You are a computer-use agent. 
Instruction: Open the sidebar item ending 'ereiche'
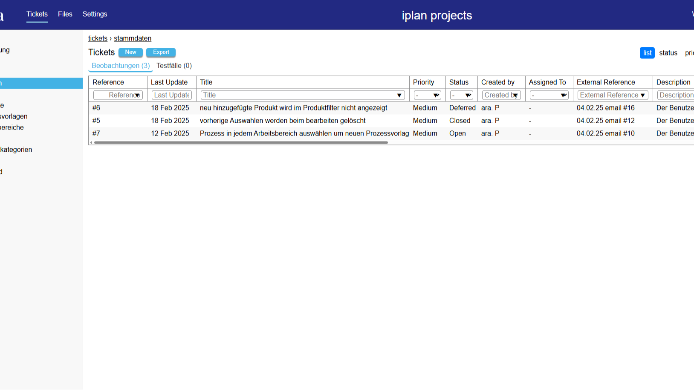(12, 127)
